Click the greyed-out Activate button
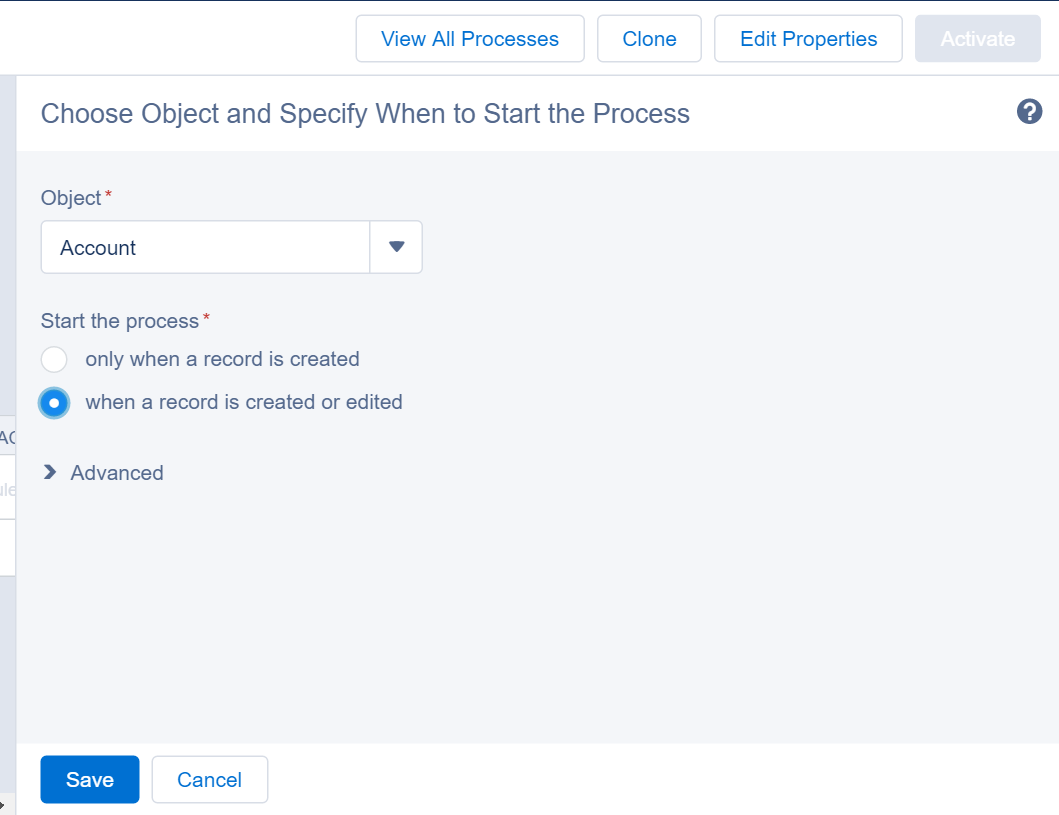Viewport: 1059px width, 815px height. (x=977, y=39)
